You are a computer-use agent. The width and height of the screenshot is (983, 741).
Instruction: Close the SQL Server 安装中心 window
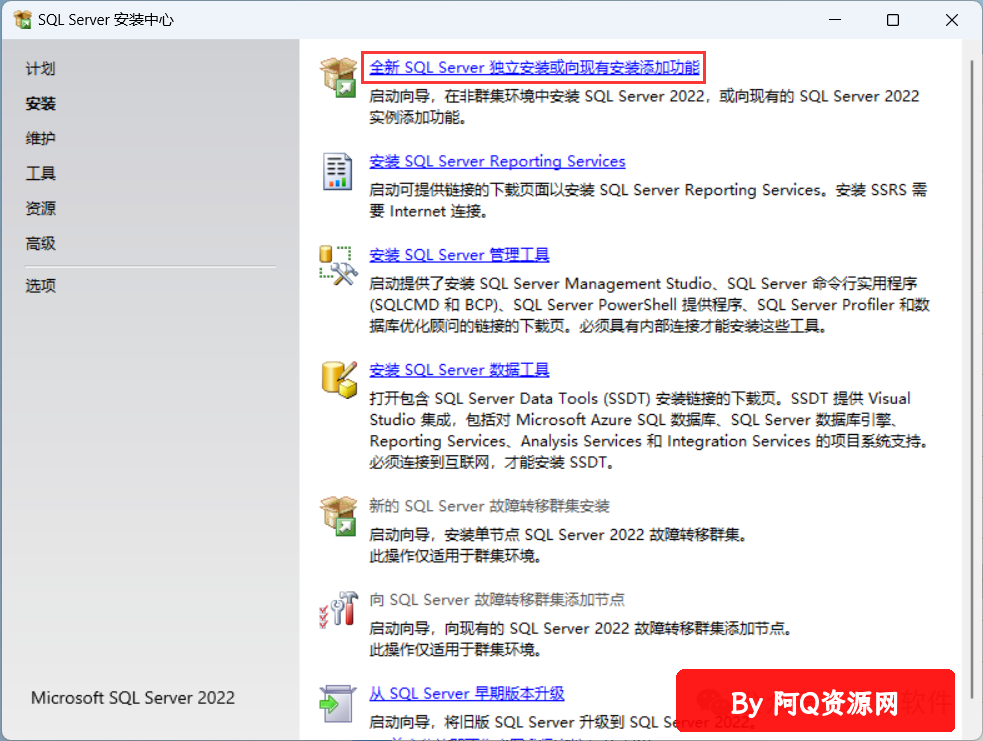coord(952,20)
